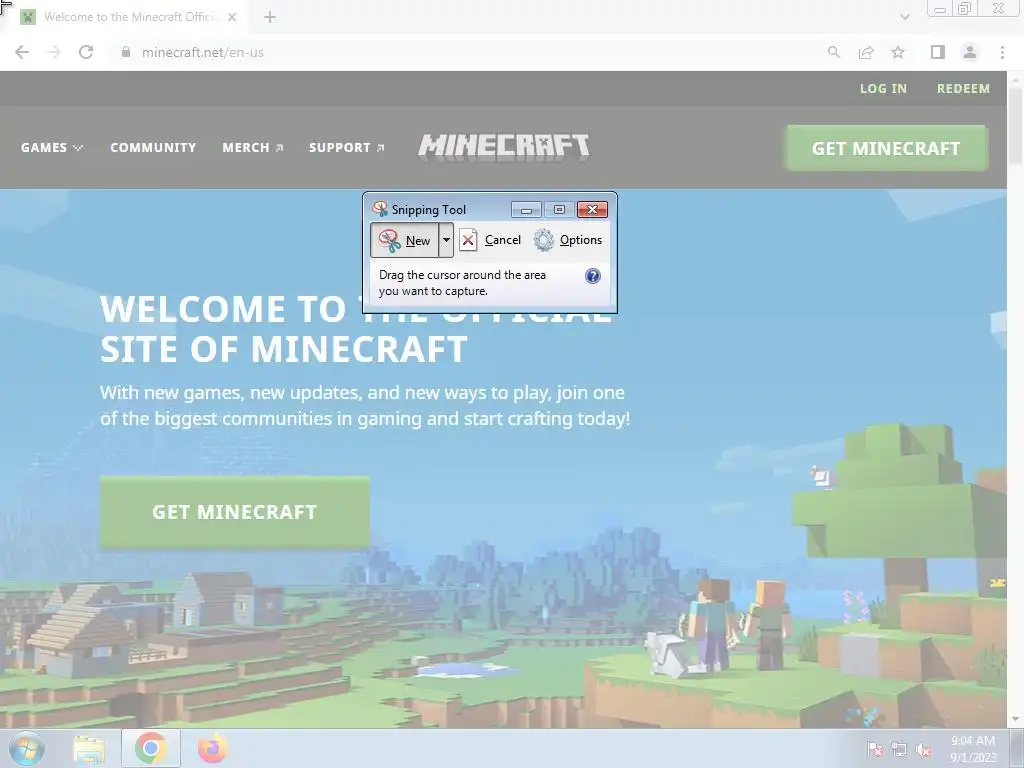Viewport: 1024px width, 768px height.
Task: Click the New snip button
Action: 404,240
